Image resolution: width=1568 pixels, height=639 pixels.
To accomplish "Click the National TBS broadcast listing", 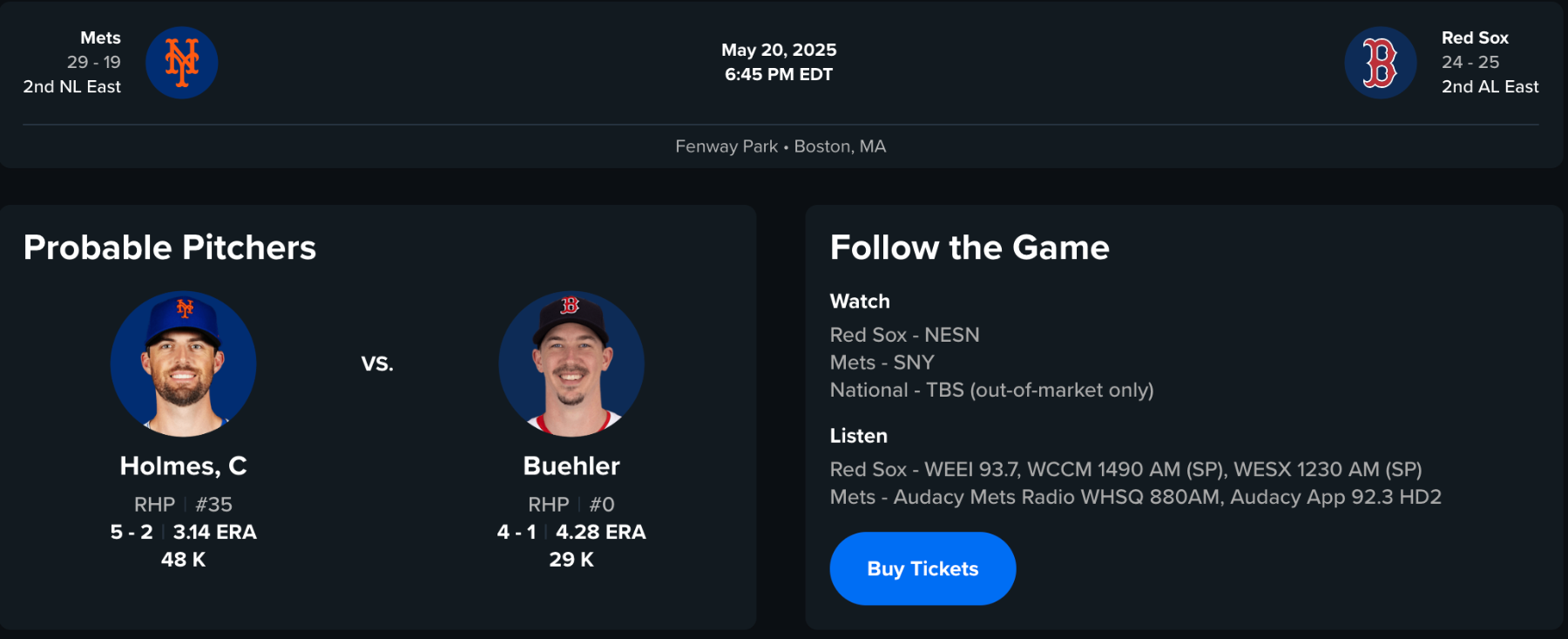I will [x=991, y=390].
